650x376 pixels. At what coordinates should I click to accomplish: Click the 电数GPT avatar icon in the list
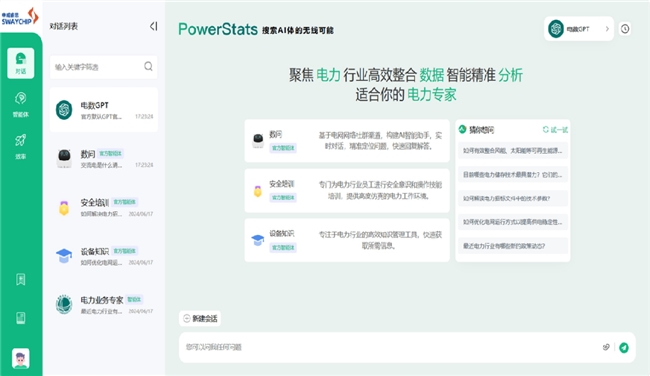point(64,110)
